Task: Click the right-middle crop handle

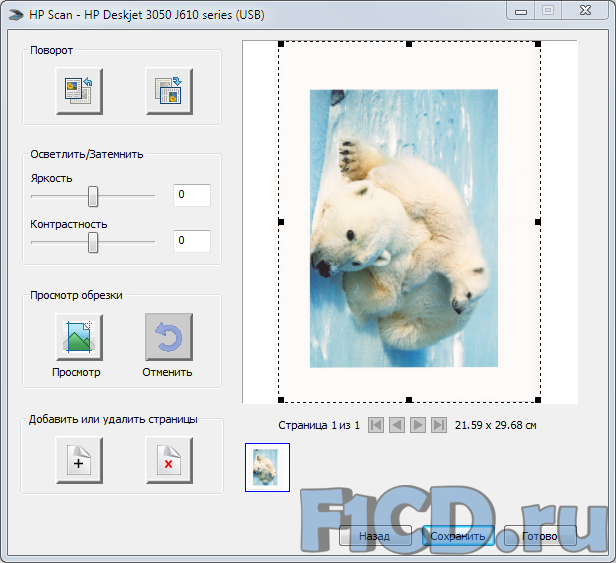Action: coord(538,222)
